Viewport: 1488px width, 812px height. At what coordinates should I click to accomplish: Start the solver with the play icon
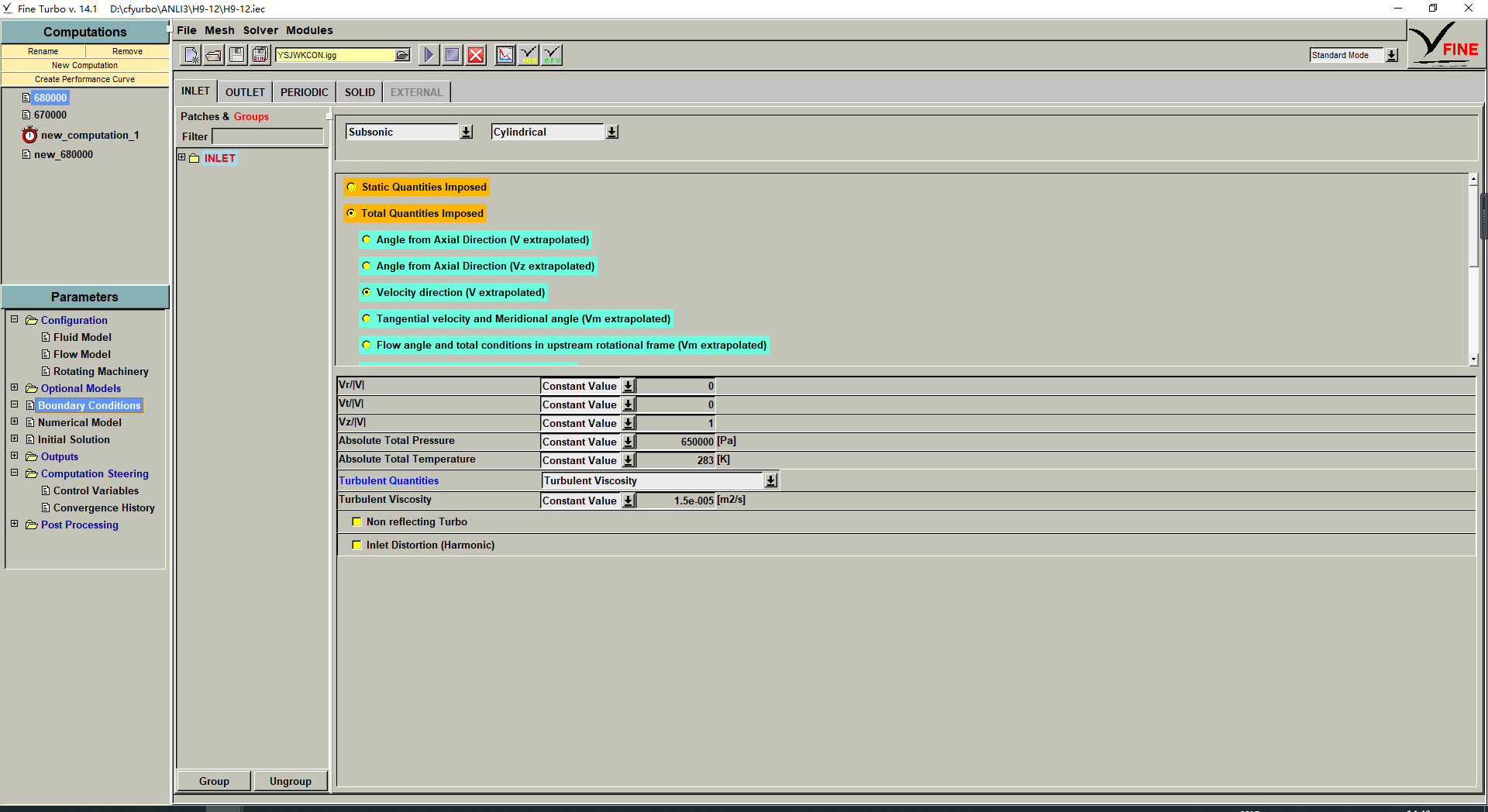click(x=428, y=55)
